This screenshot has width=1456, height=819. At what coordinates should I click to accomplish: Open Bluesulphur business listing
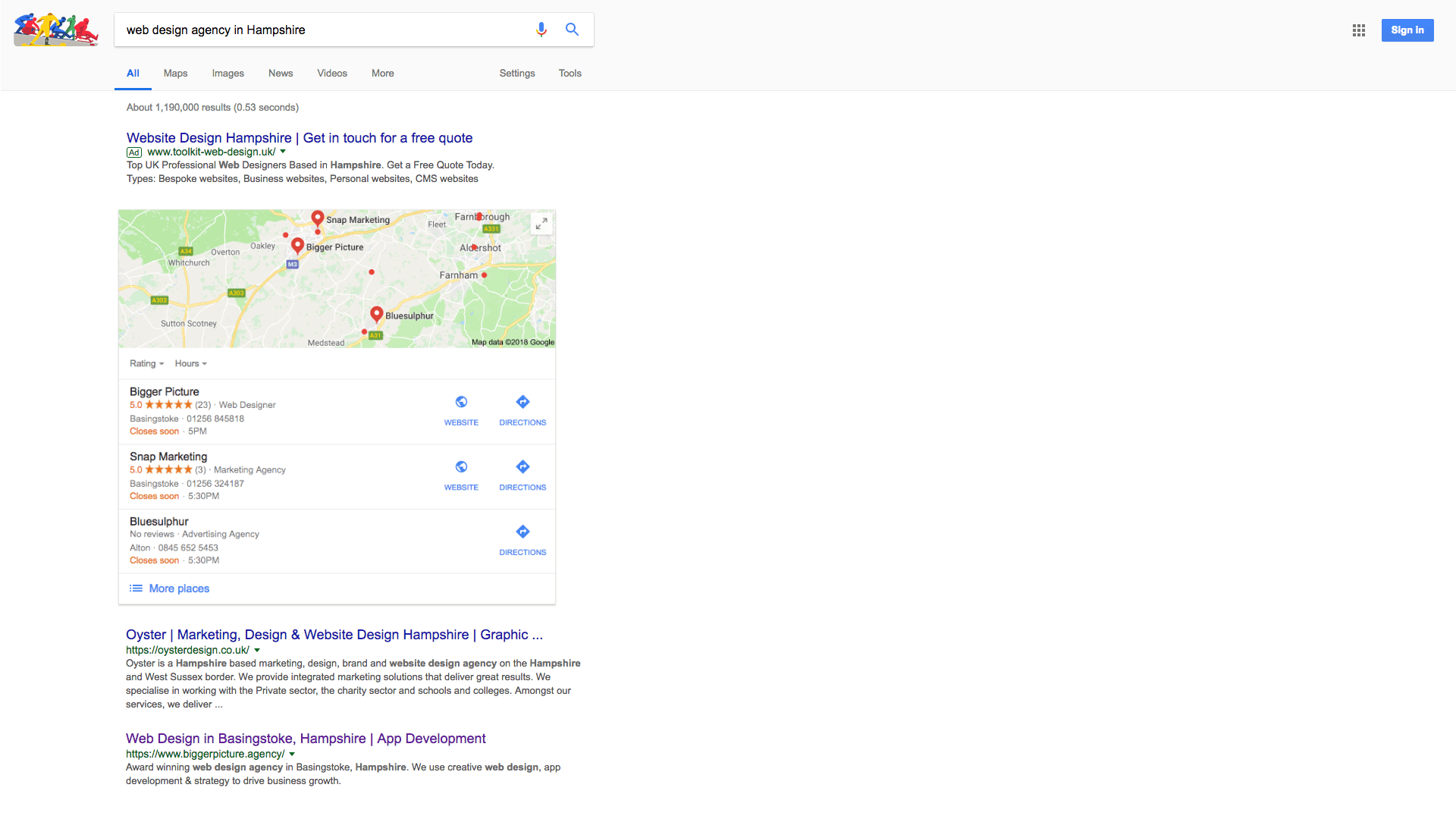[159, 522]
